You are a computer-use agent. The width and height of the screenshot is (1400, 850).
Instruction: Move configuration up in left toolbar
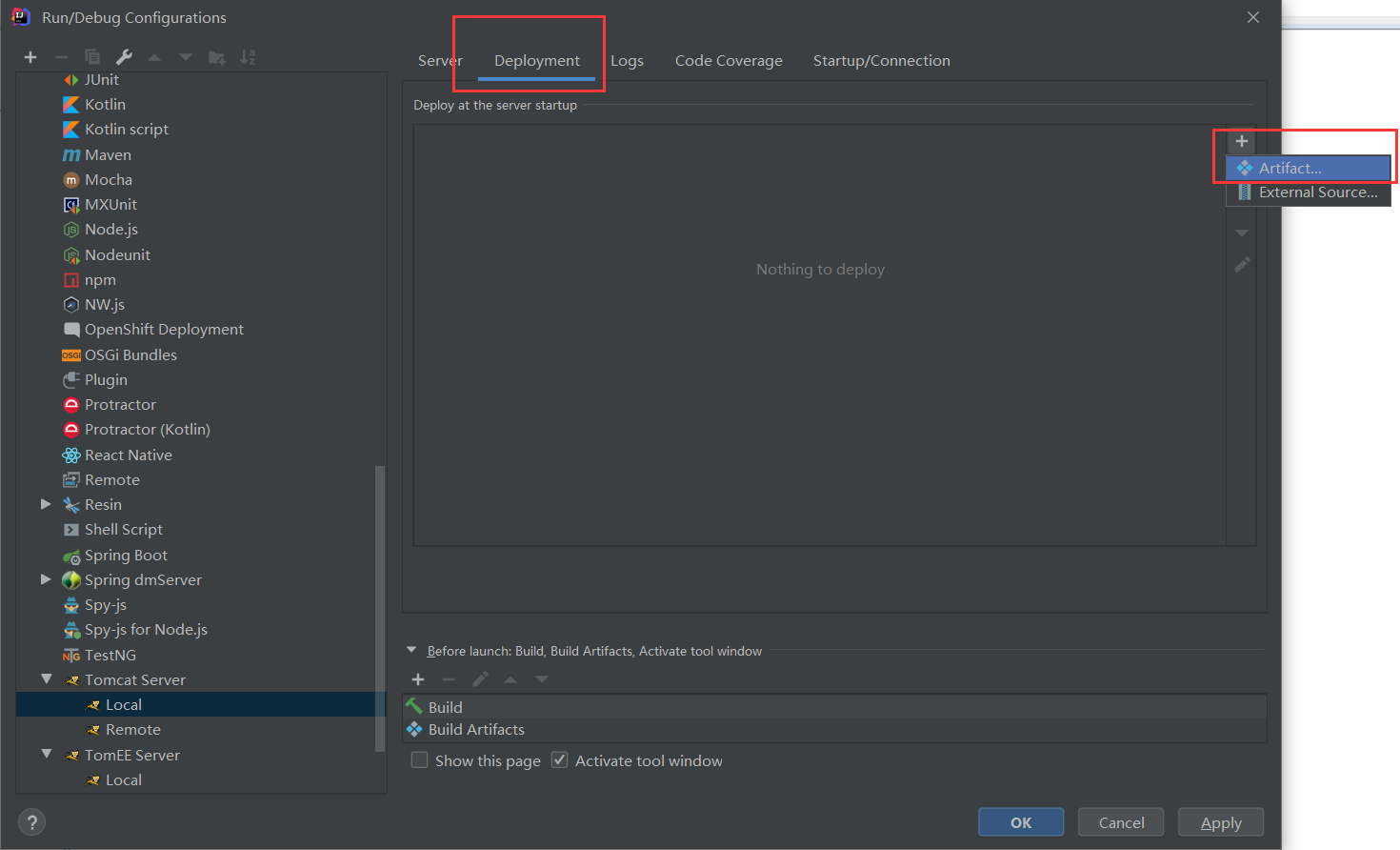(154, 57)
